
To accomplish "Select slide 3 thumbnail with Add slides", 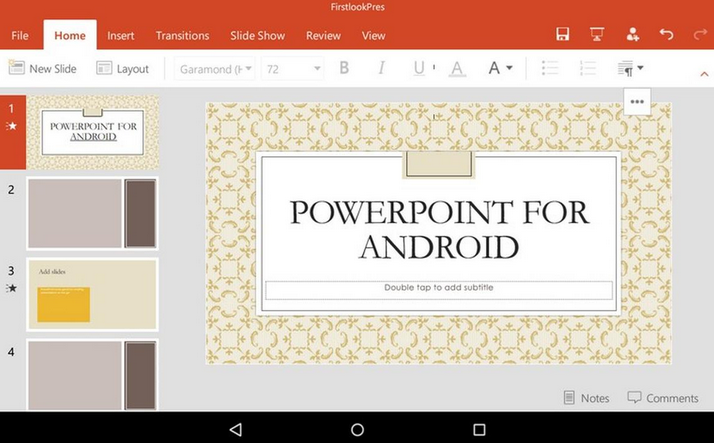I will (x=92, y=295).
